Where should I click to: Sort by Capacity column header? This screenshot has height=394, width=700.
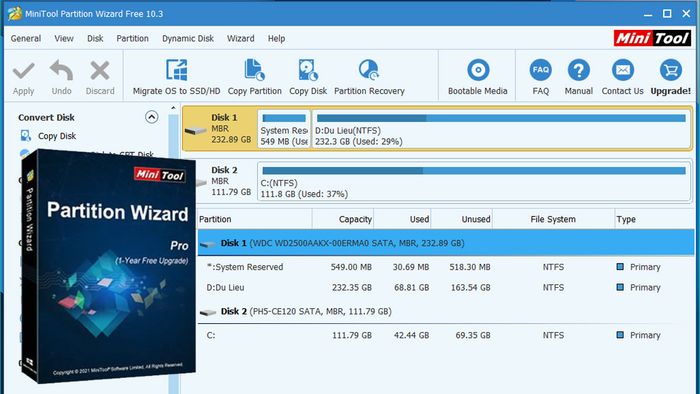coord(343,219)
